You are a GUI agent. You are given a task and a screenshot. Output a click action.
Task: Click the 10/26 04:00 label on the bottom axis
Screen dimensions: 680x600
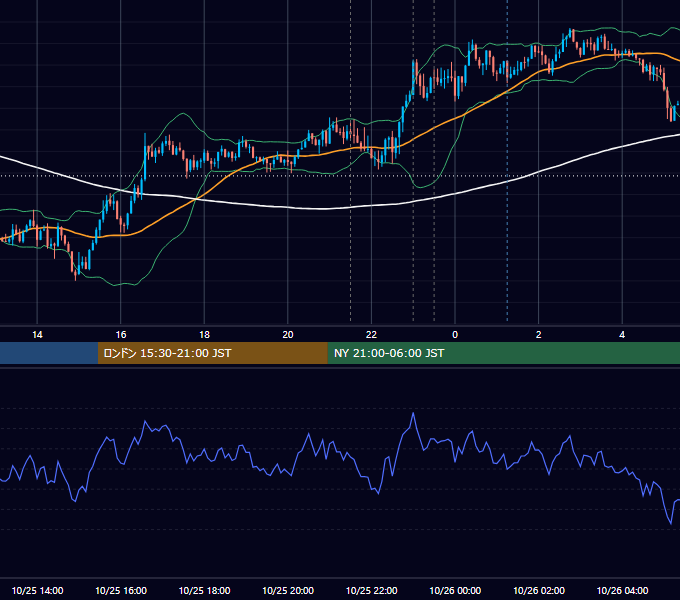pos(622,590)
